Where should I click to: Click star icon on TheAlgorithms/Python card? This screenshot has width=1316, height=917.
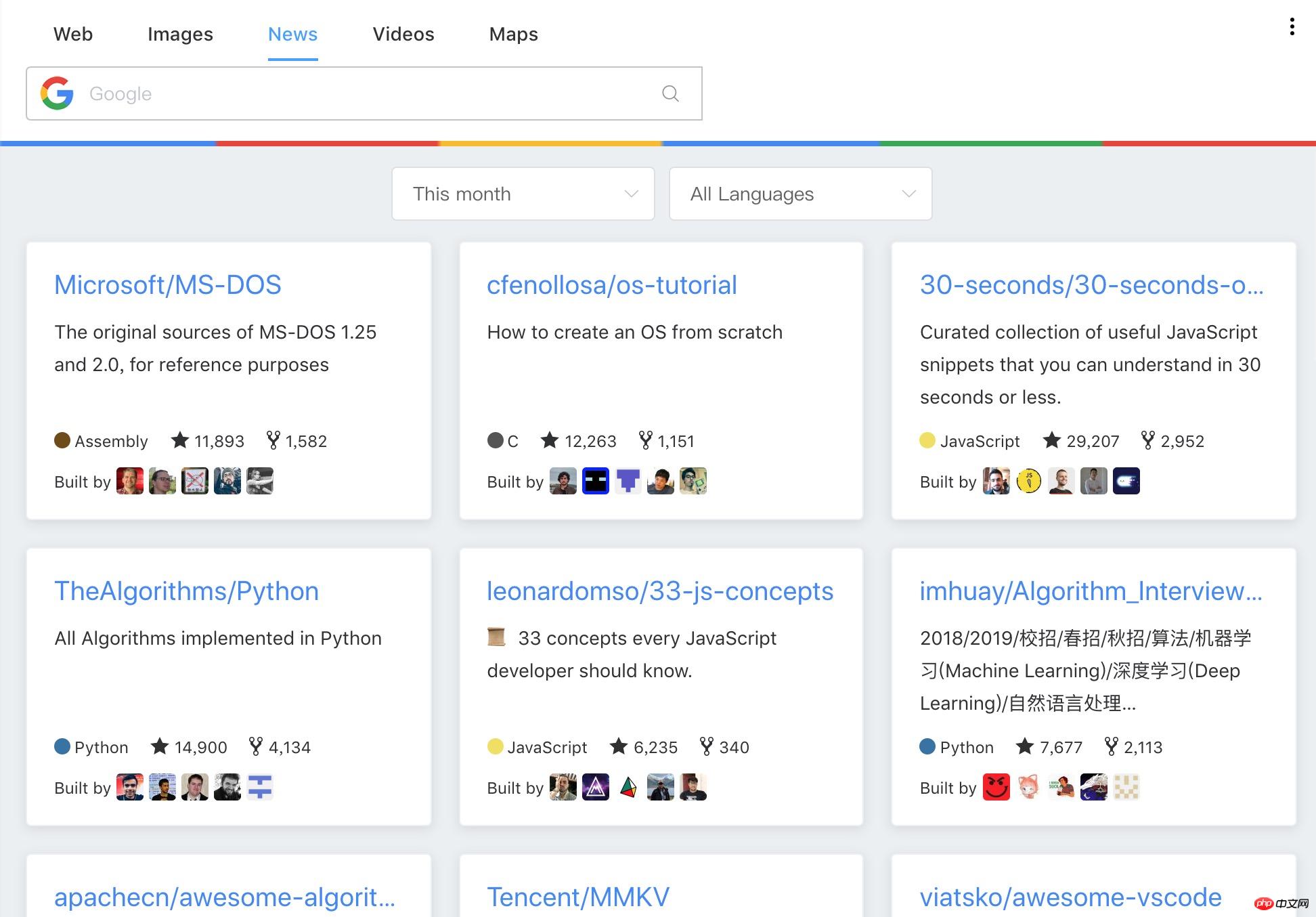click(x=160, y=747)
